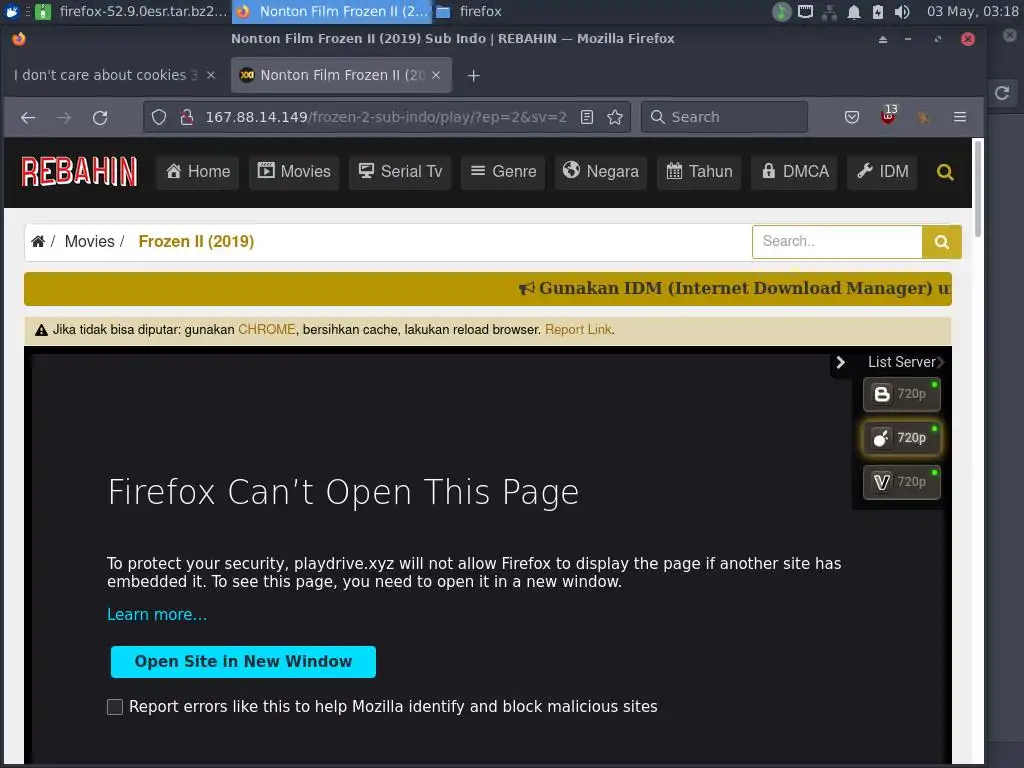The image size is (1024, 768).
Task: Open the applications menu in the panel corner
Action: (12, 11)
